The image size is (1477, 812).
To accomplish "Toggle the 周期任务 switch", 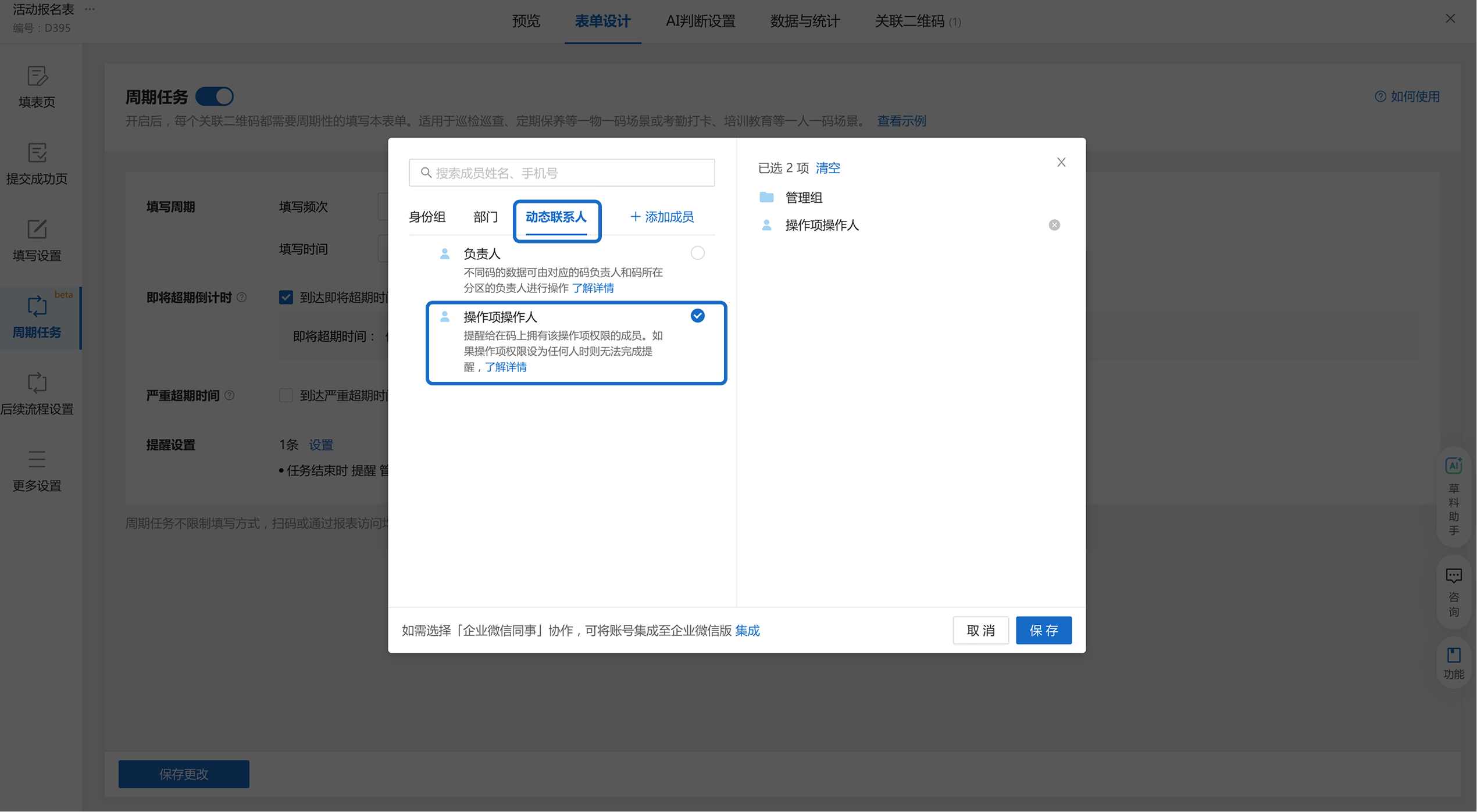I will [215, 96].
